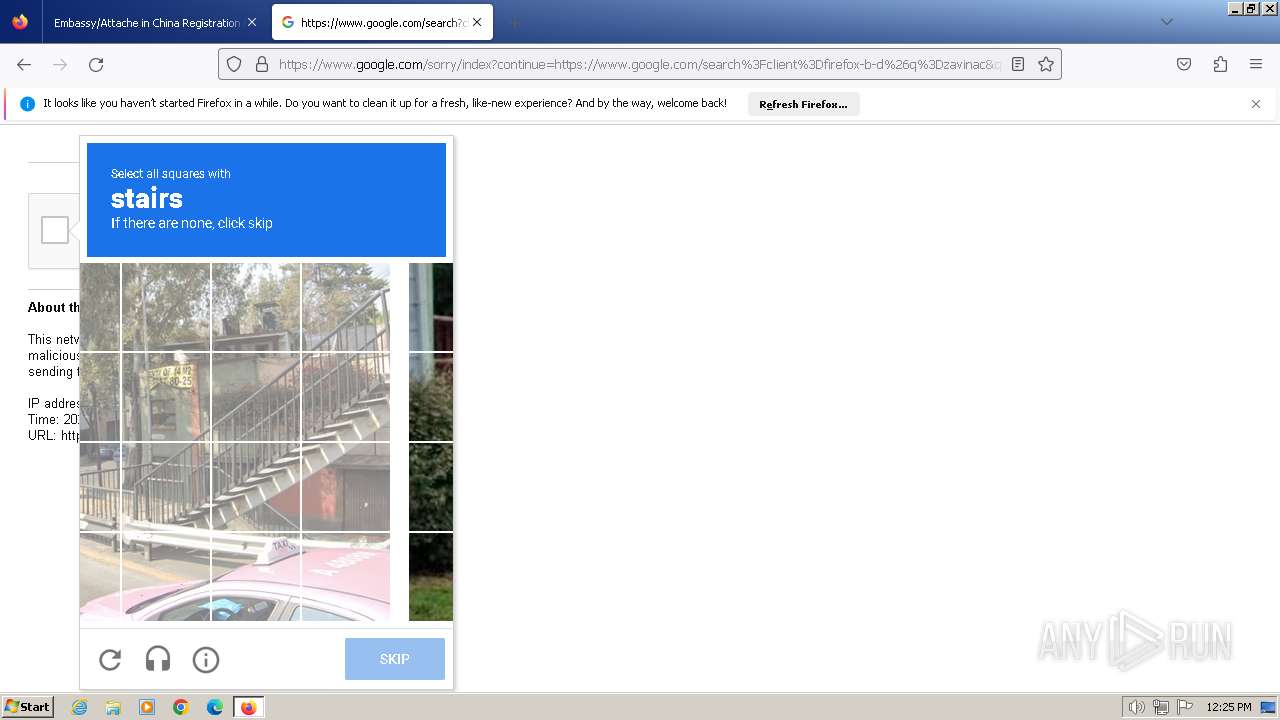Close the Google search tab

477,22
